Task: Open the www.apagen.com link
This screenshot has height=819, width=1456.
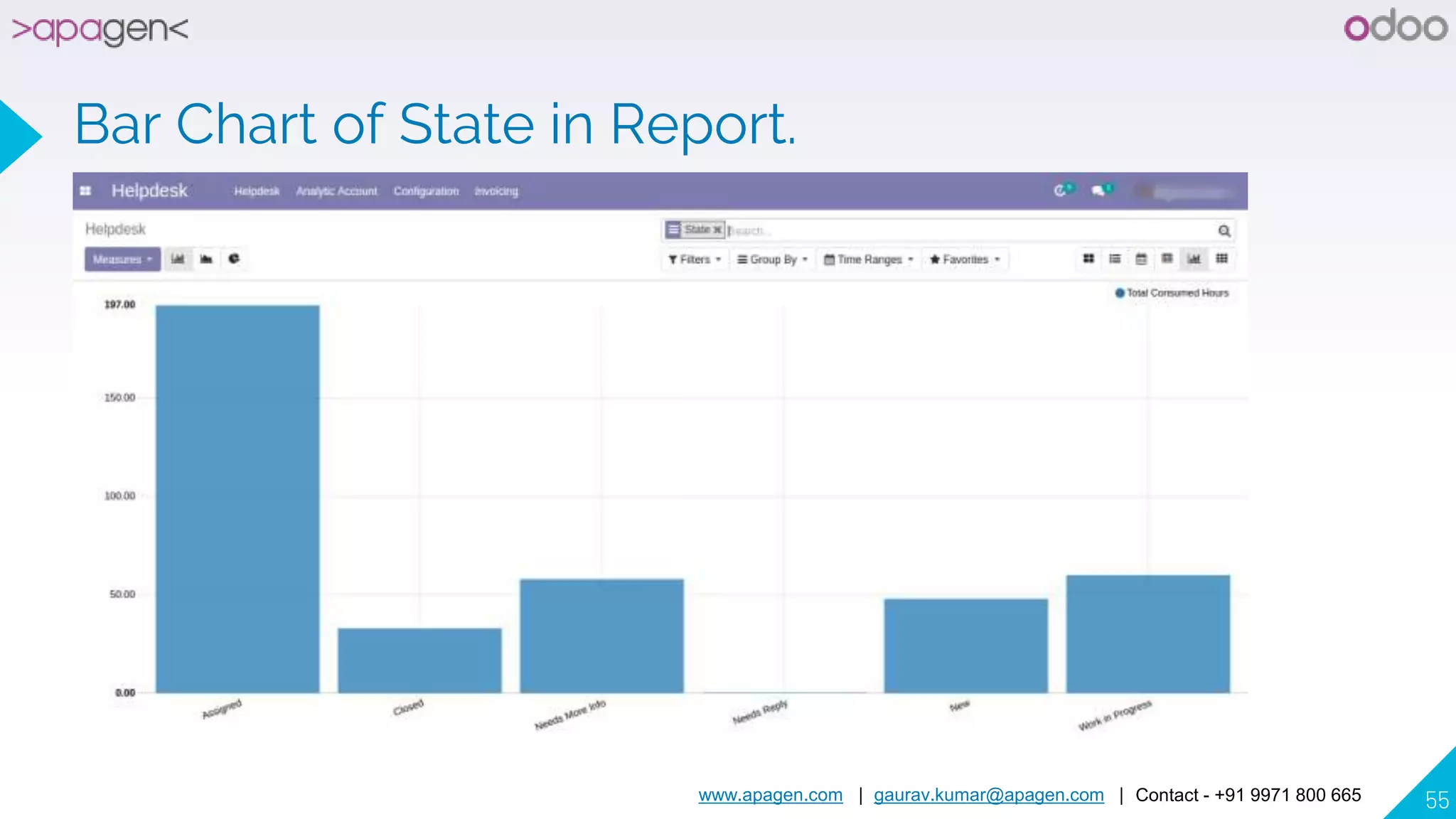Action: pyautogui.click(x=771, y=795)
